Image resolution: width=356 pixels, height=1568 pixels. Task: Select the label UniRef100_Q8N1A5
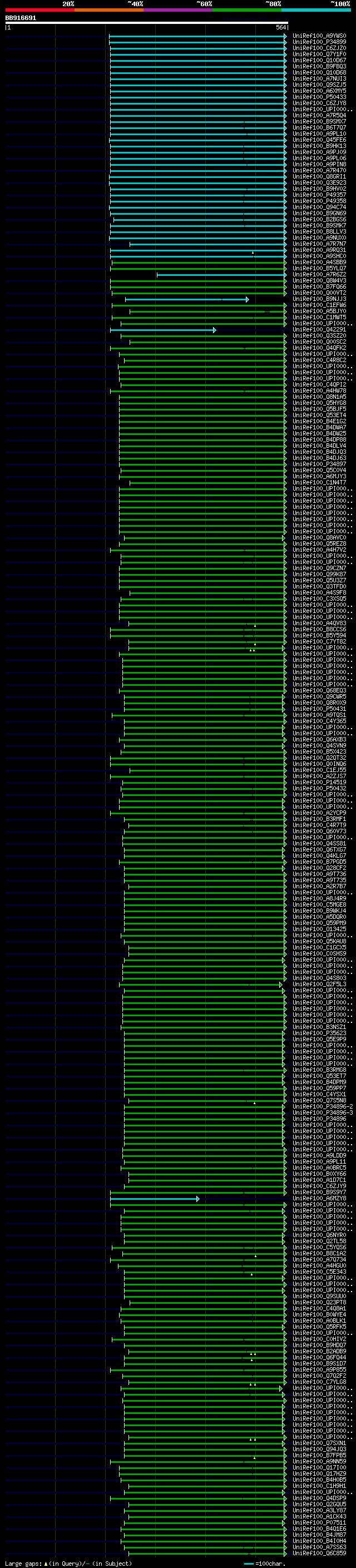pos(319,397)
